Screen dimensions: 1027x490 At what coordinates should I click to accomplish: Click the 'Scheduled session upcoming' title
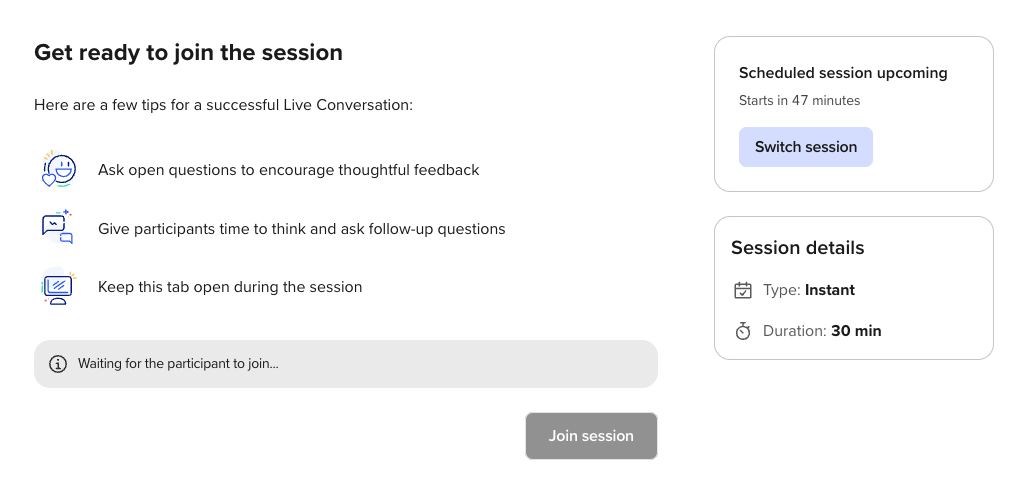843,73
